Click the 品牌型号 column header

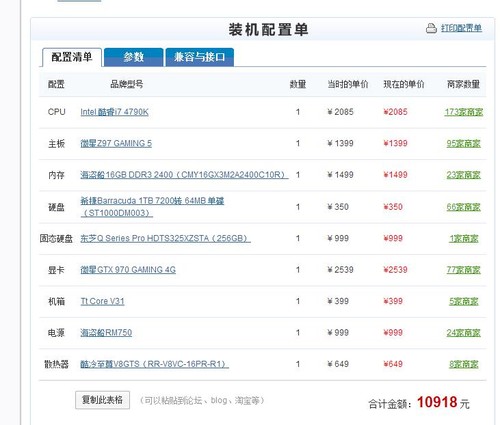(x=127, y=84)
